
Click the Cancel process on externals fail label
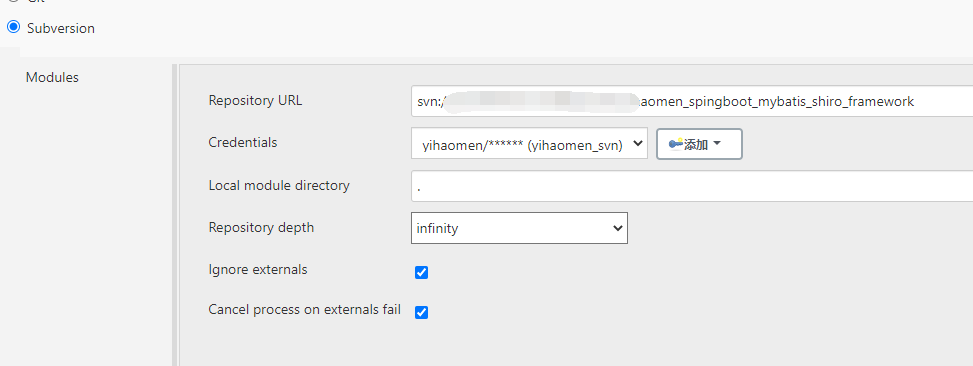(305, 310)
